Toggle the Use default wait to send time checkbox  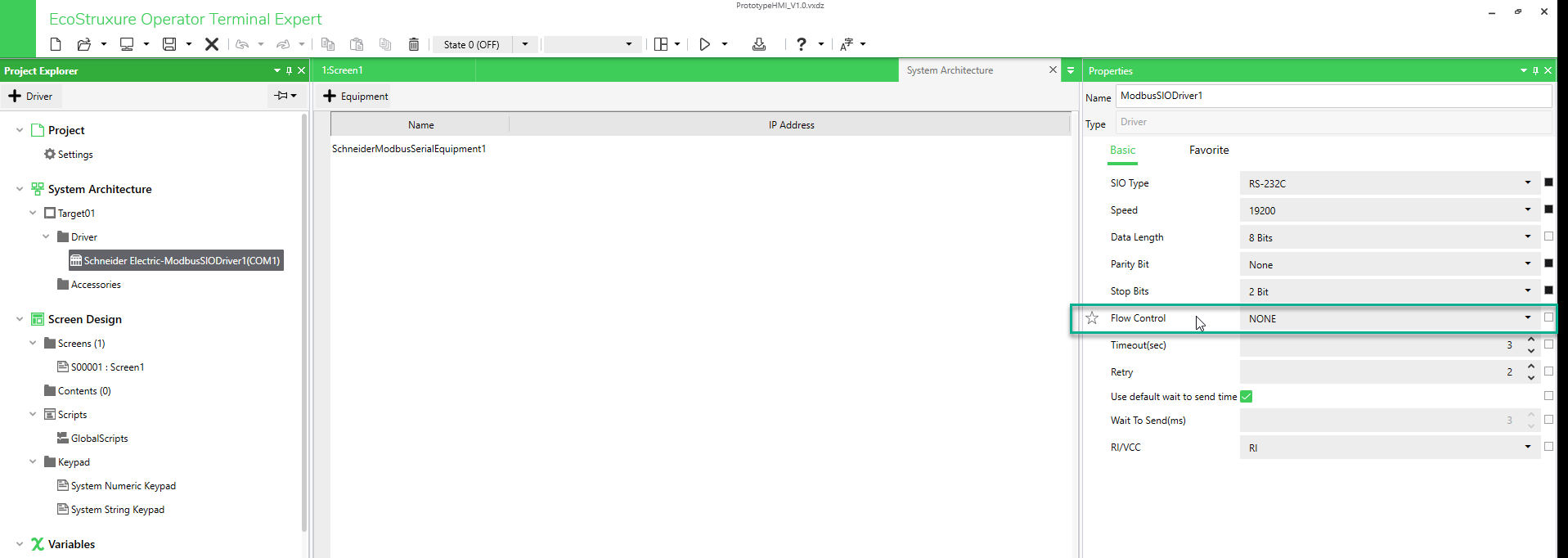pos(1247,397)
